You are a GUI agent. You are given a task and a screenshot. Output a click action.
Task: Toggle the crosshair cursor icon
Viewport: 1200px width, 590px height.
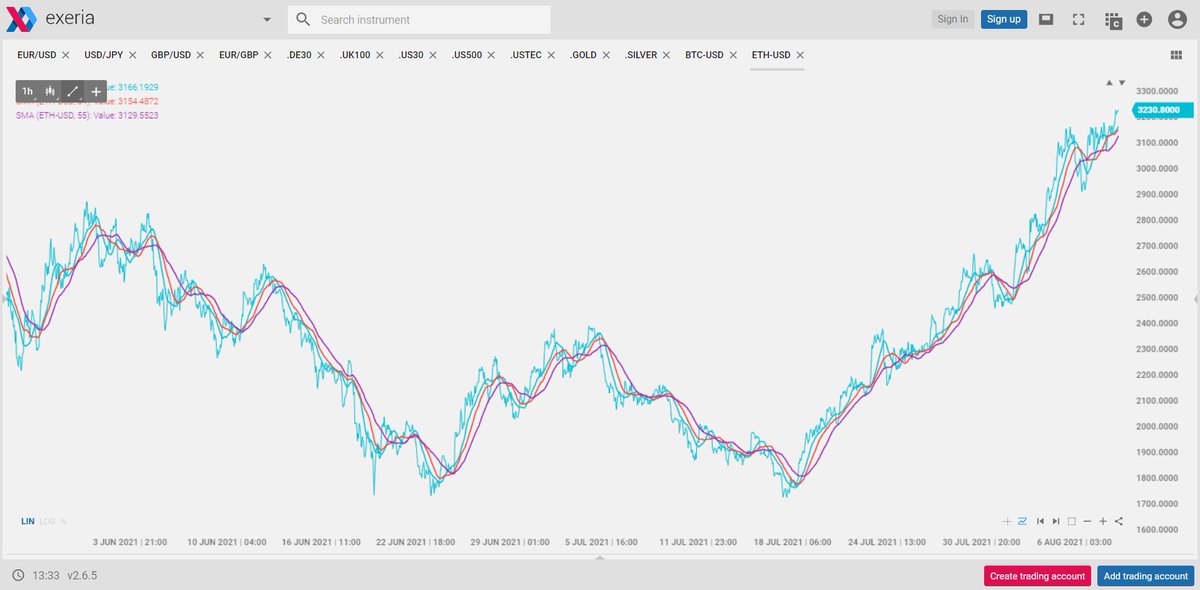(x=1007, y=521)
